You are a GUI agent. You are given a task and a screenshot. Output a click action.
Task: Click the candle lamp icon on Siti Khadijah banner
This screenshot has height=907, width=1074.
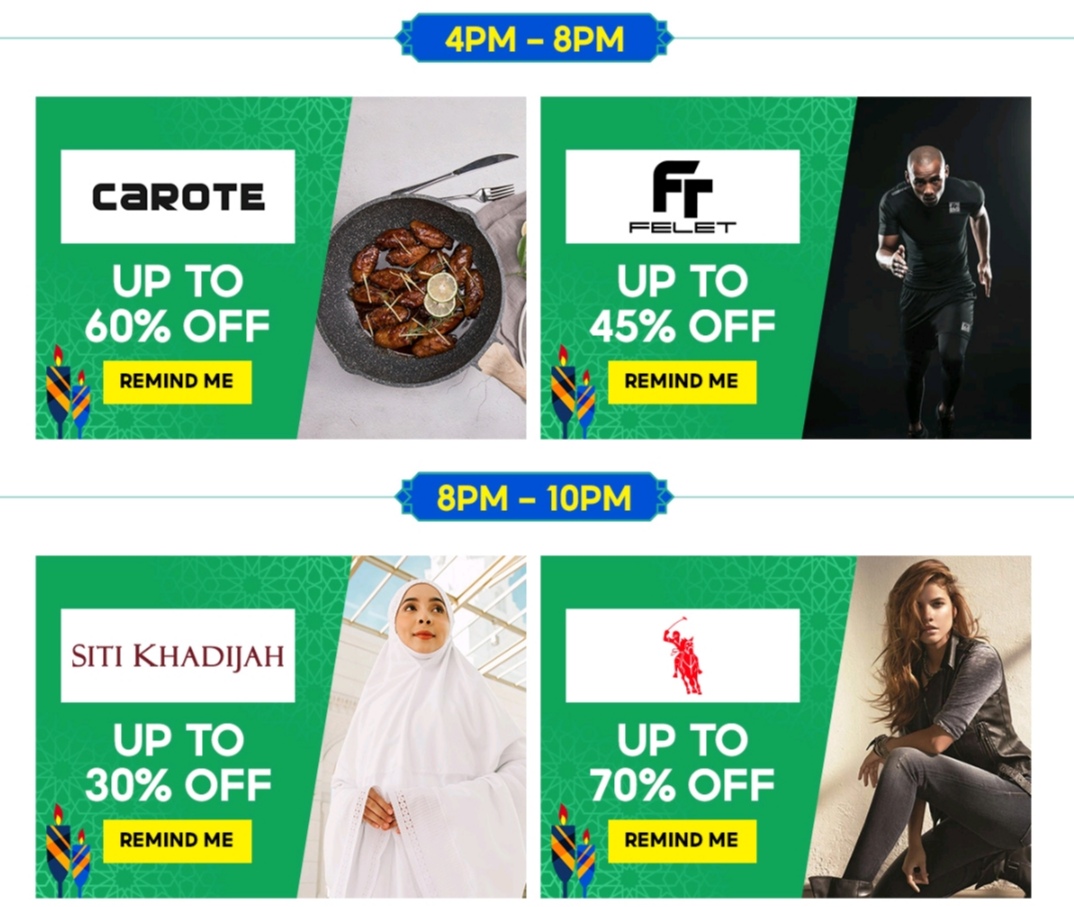68,851
